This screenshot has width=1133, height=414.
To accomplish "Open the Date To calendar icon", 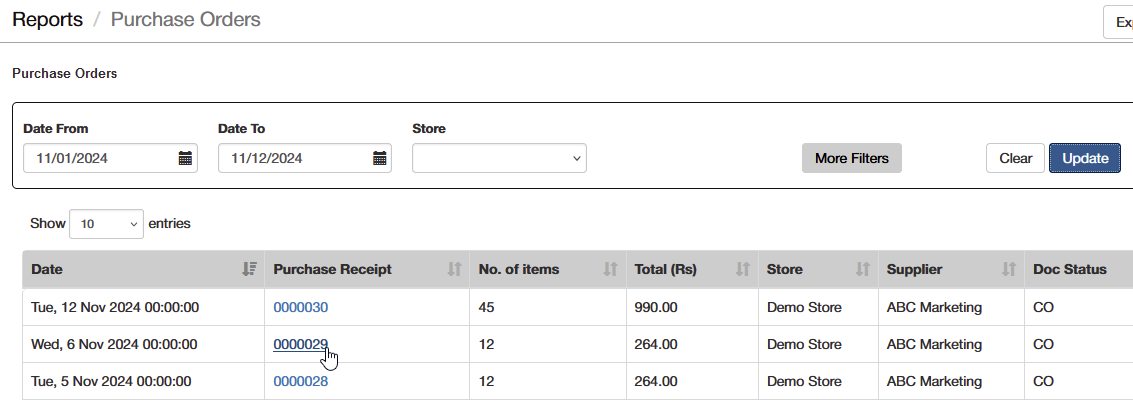I will 379,158.
